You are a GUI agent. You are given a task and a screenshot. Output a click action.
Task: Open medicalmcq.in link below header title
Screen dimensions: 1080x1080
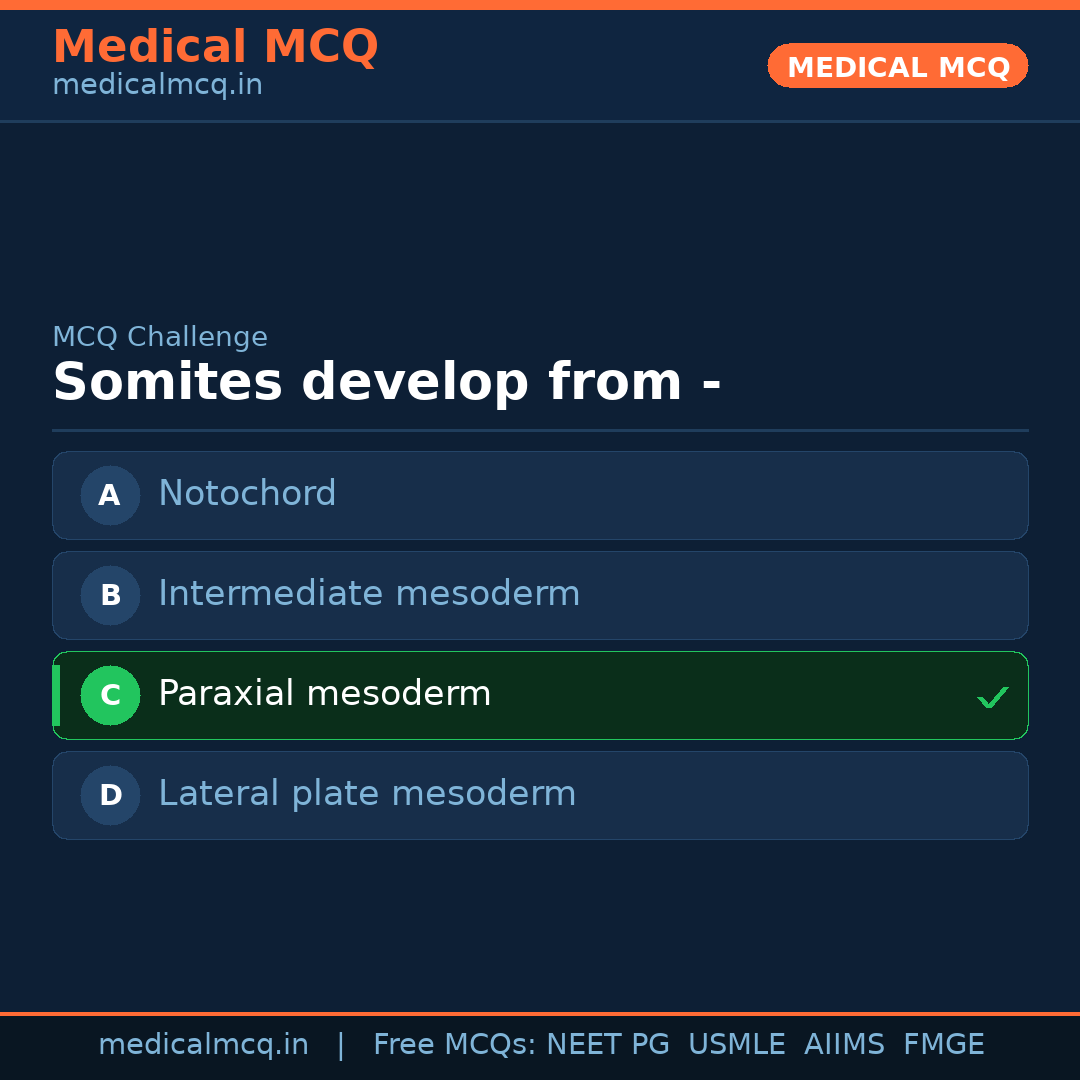click(157, 86)
